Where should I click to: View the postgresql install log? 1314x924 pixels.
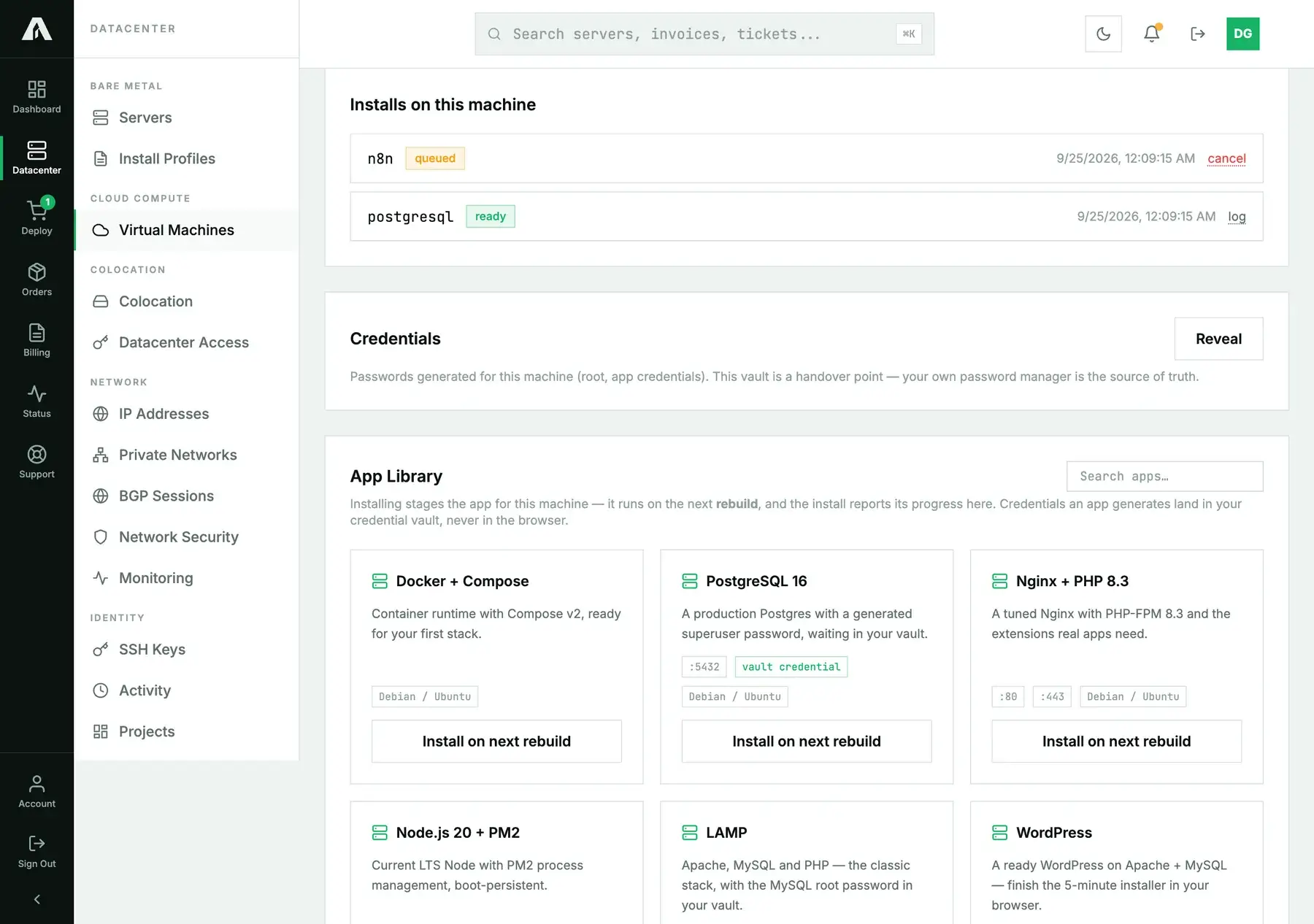(x=1237, y=217)
